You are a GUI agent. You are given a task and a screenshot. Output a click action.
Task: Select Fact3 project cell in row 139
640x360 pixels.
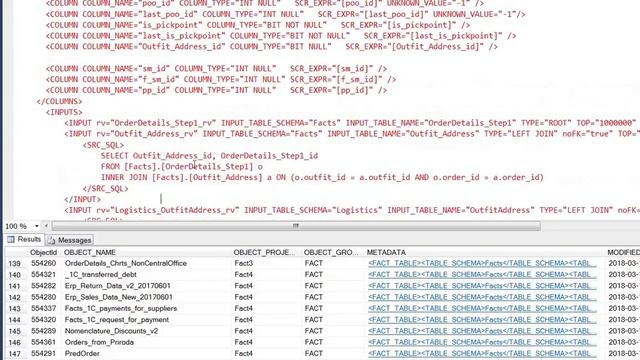[x=244, y=263]
